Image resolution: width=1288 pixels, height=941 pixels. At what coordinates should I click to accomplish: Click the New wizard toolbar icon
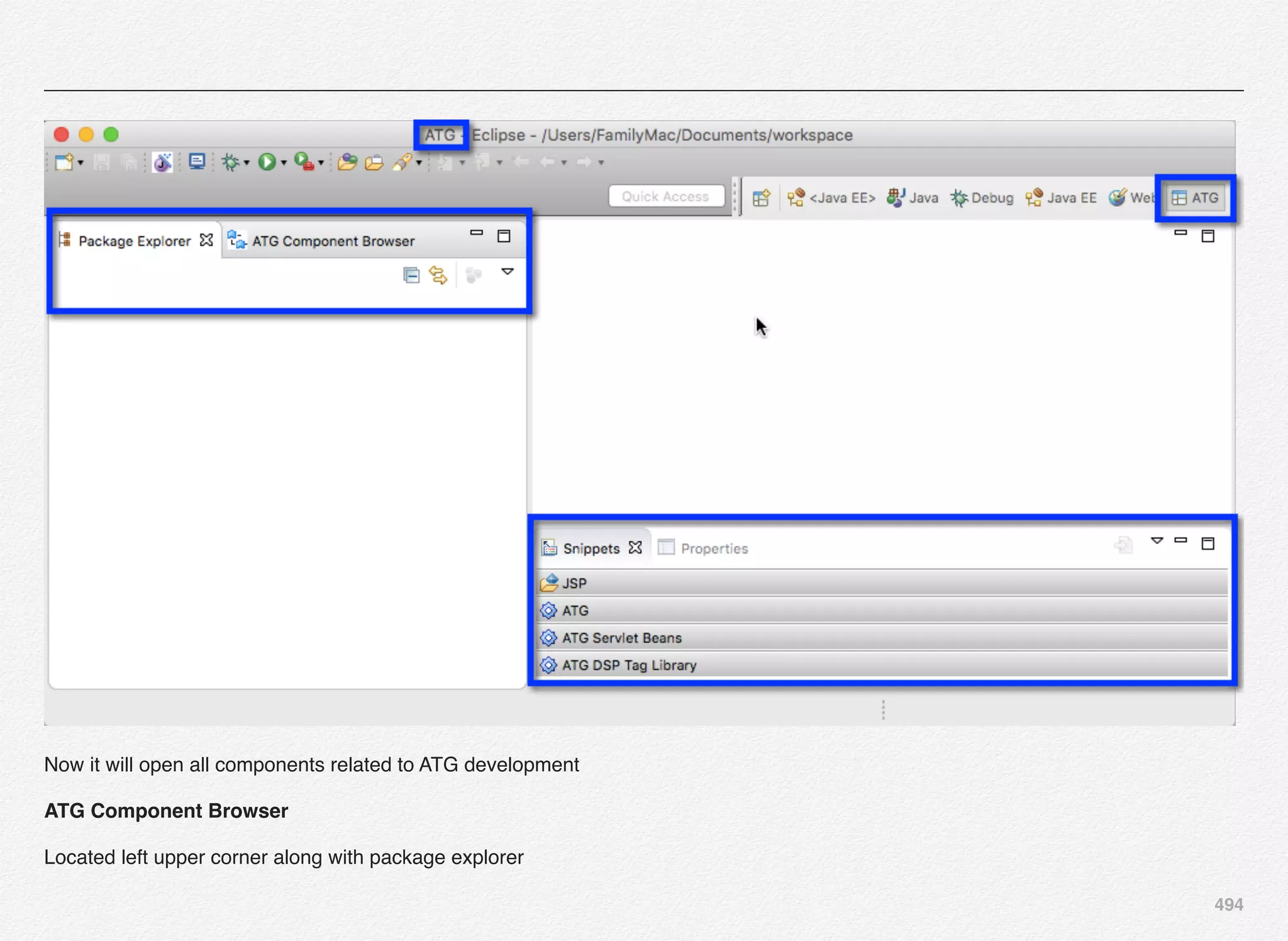tap(64, 162)
